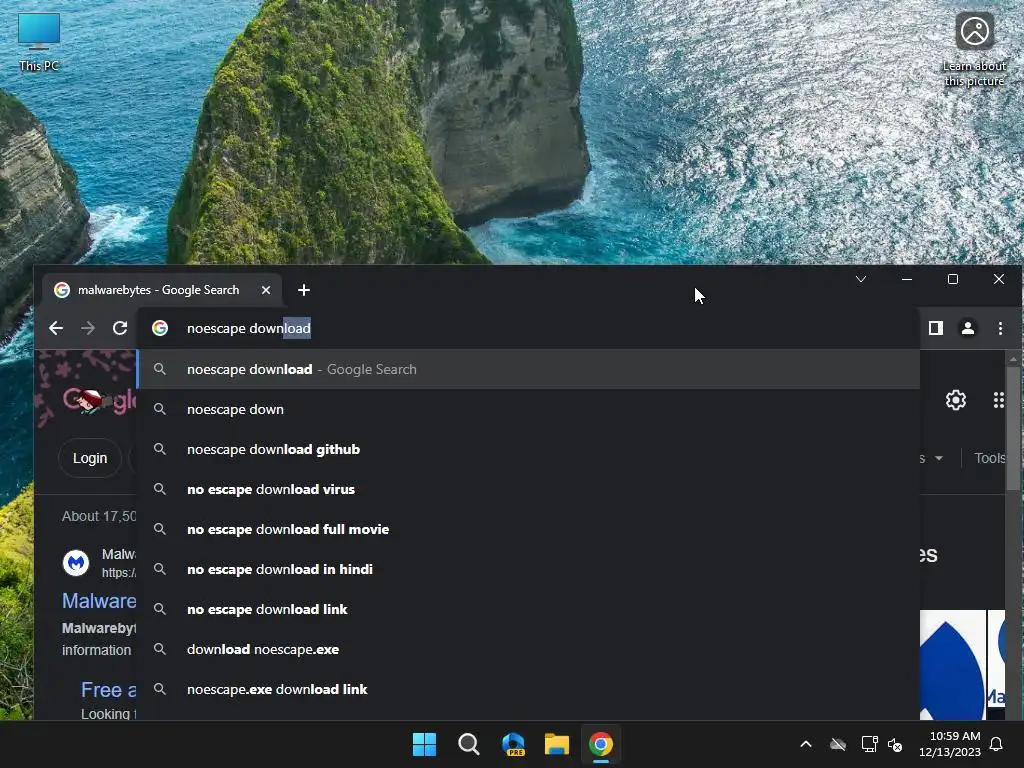Open Windows Search from the taskbar
The width and height of the screenshot is (1024, 768).
pos(469,744)
